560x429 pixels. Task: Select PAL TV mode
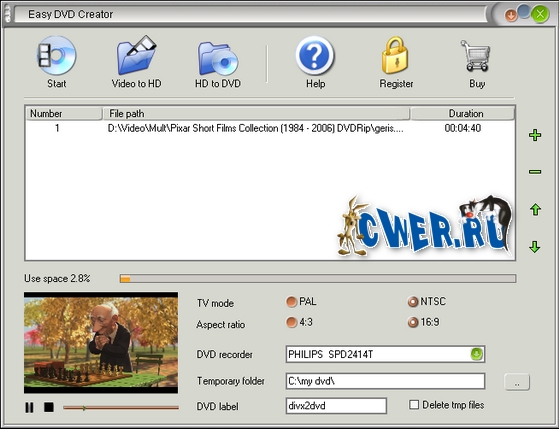292,302
